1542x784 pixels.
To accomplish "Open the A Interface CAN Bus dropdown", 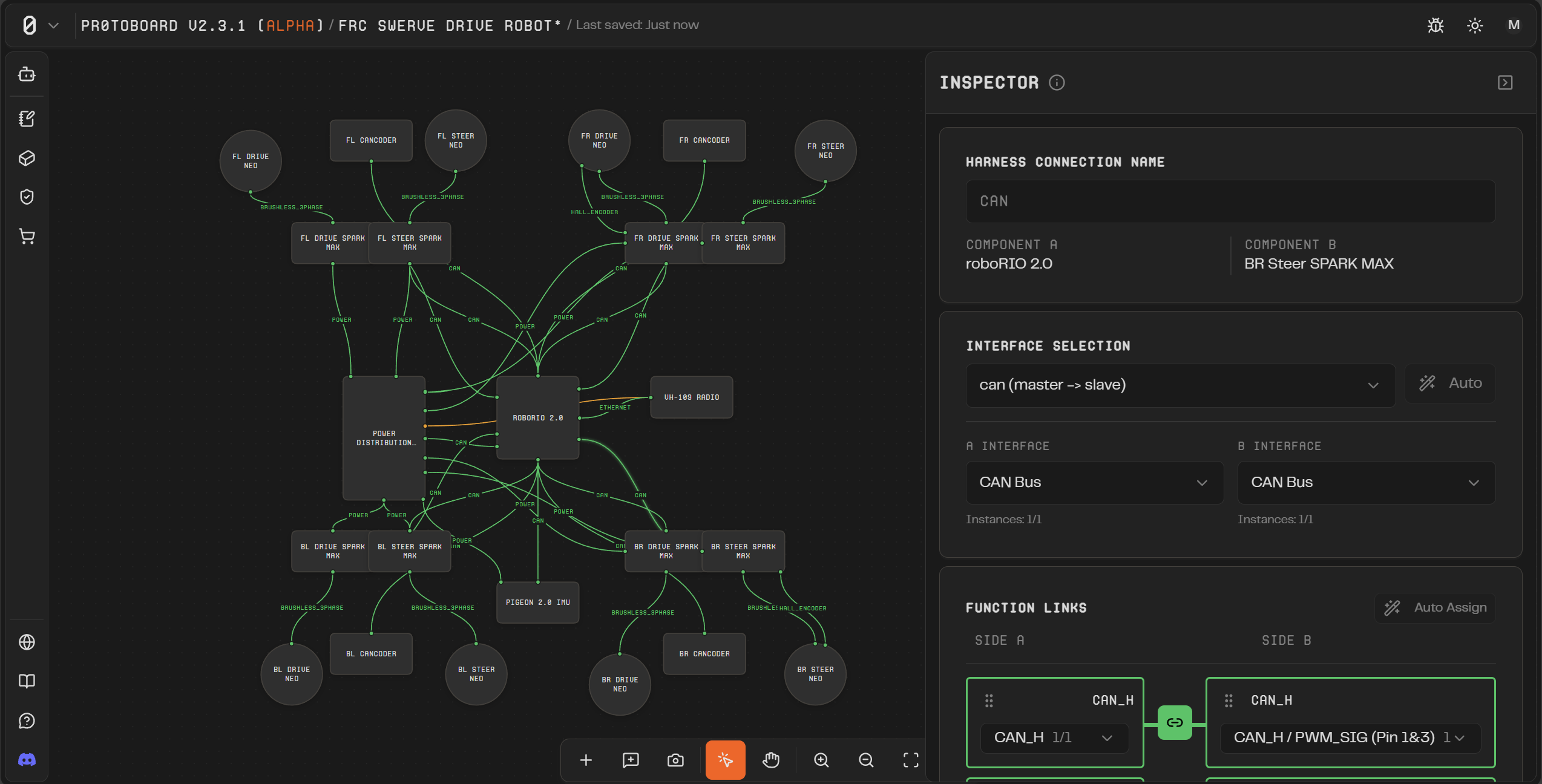I will coord(1094,482).
